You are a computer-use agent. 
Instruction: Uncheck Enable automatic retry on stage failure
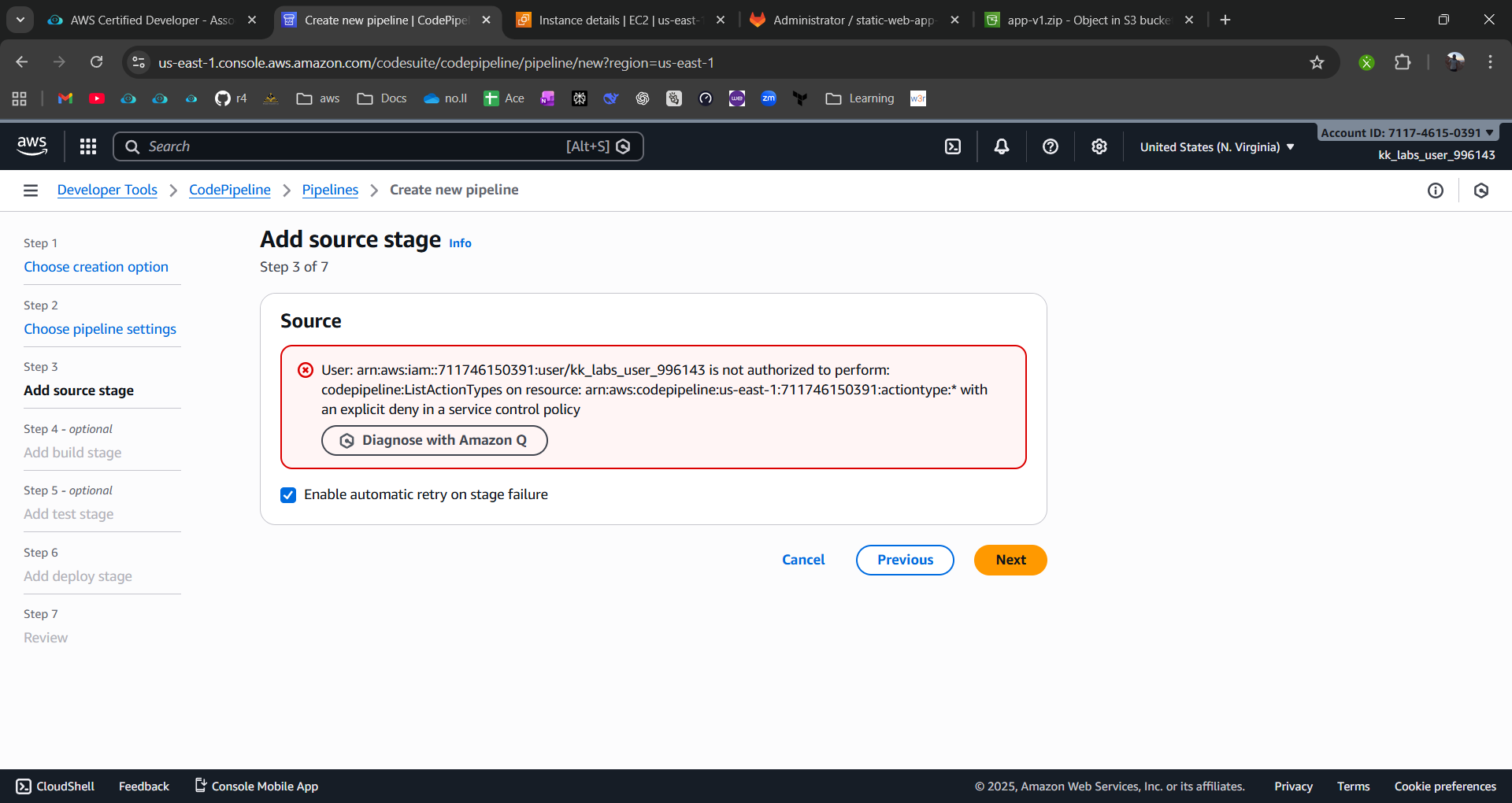click(288, 494)
